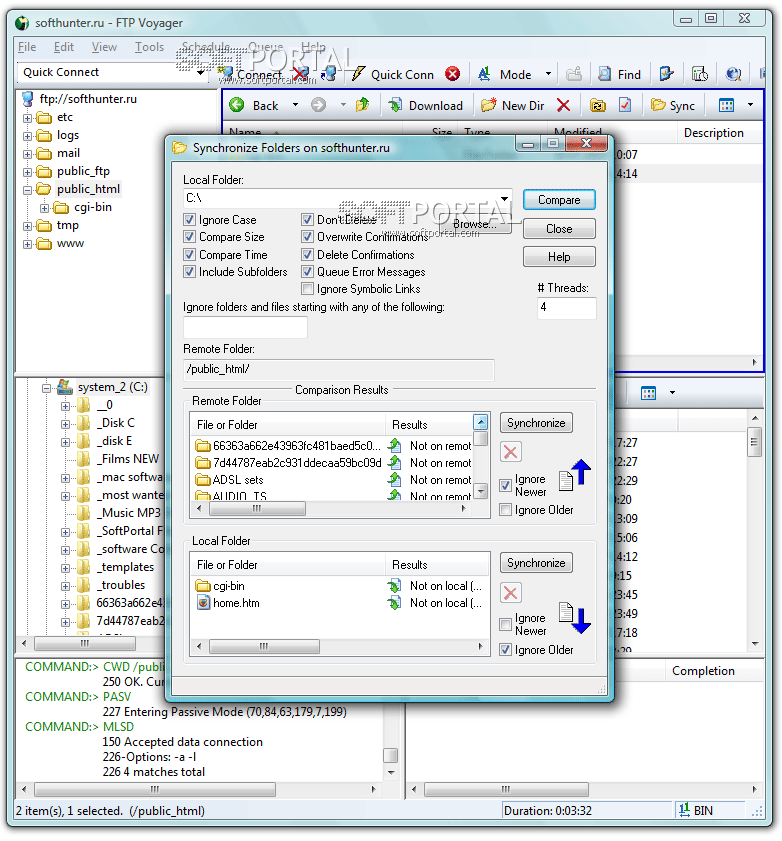Toggle remote Ignore Newer checkbox
The height and width of the screenshot is (841, 782).
coord(505,485)
